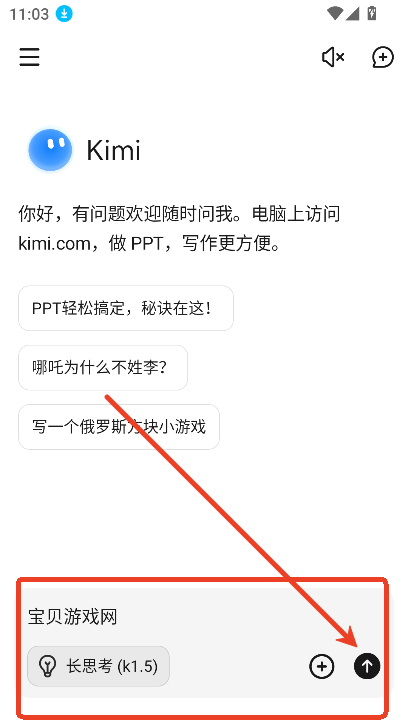Select the PPT轻松搞定 suggestion
Screen dimensions: 408x725
coord(126,308)
